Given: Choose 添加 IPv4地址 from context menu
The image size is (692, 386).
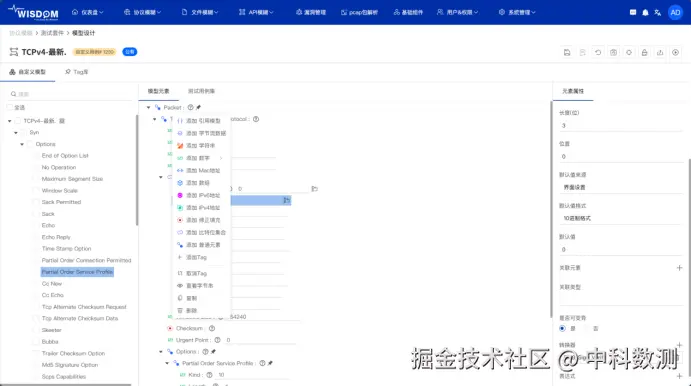Looking at the screenshot, I should (202, 207).
